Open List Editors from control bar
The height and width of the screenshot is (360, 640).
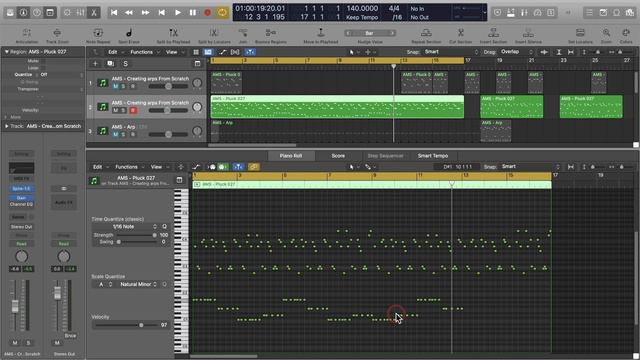point(589,13)
